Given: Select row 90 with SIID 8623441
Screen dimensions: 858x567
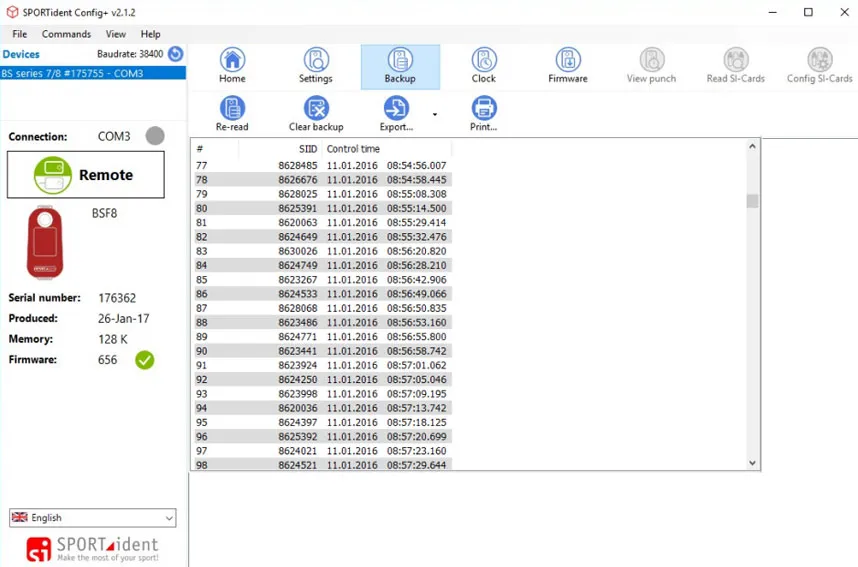Looking at the screenshot, I should pyautogui.click(x=323, y=351).
